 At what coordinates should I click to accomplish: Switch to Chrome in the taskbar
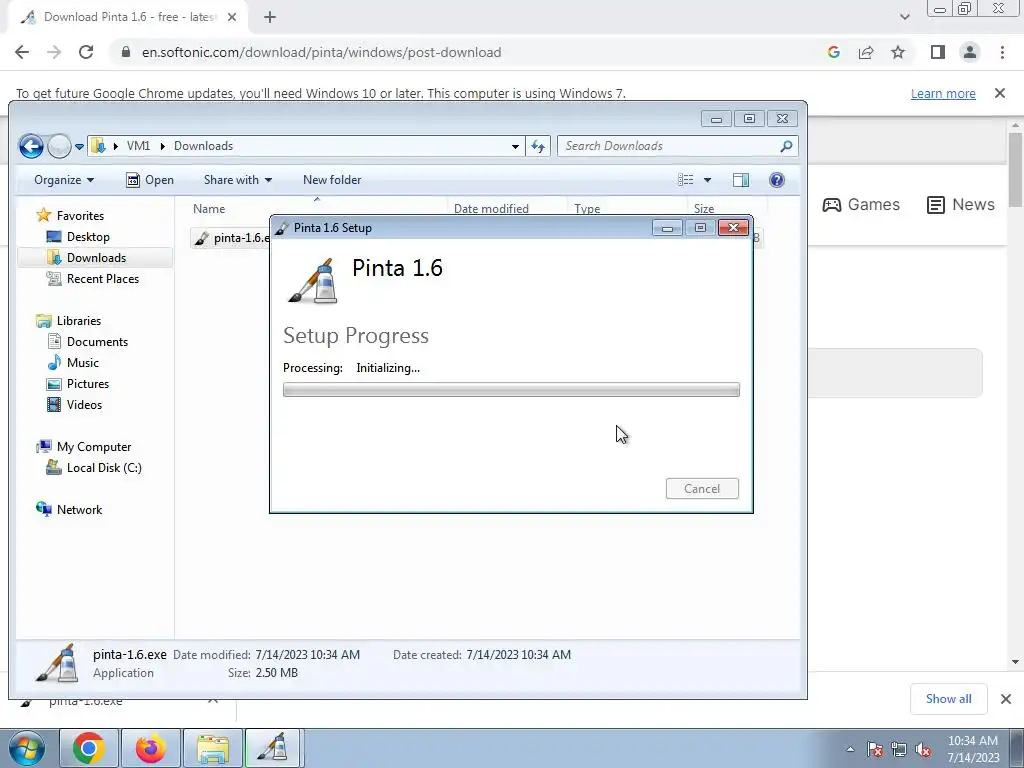tap(89, 748)
